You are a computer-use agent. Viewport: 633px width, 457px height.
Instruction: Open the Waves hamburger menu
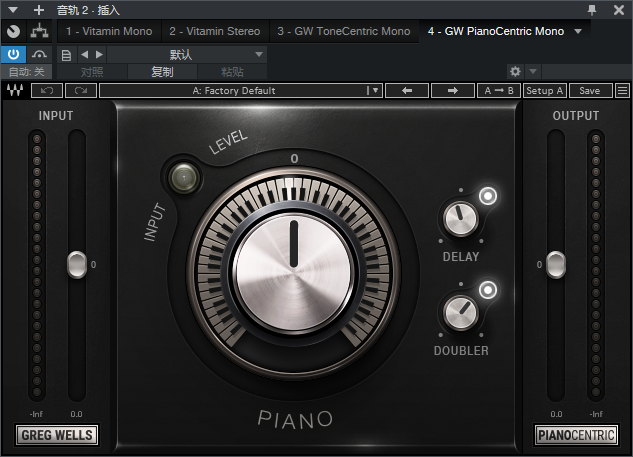pyautogui.click(x=623, y=90)
